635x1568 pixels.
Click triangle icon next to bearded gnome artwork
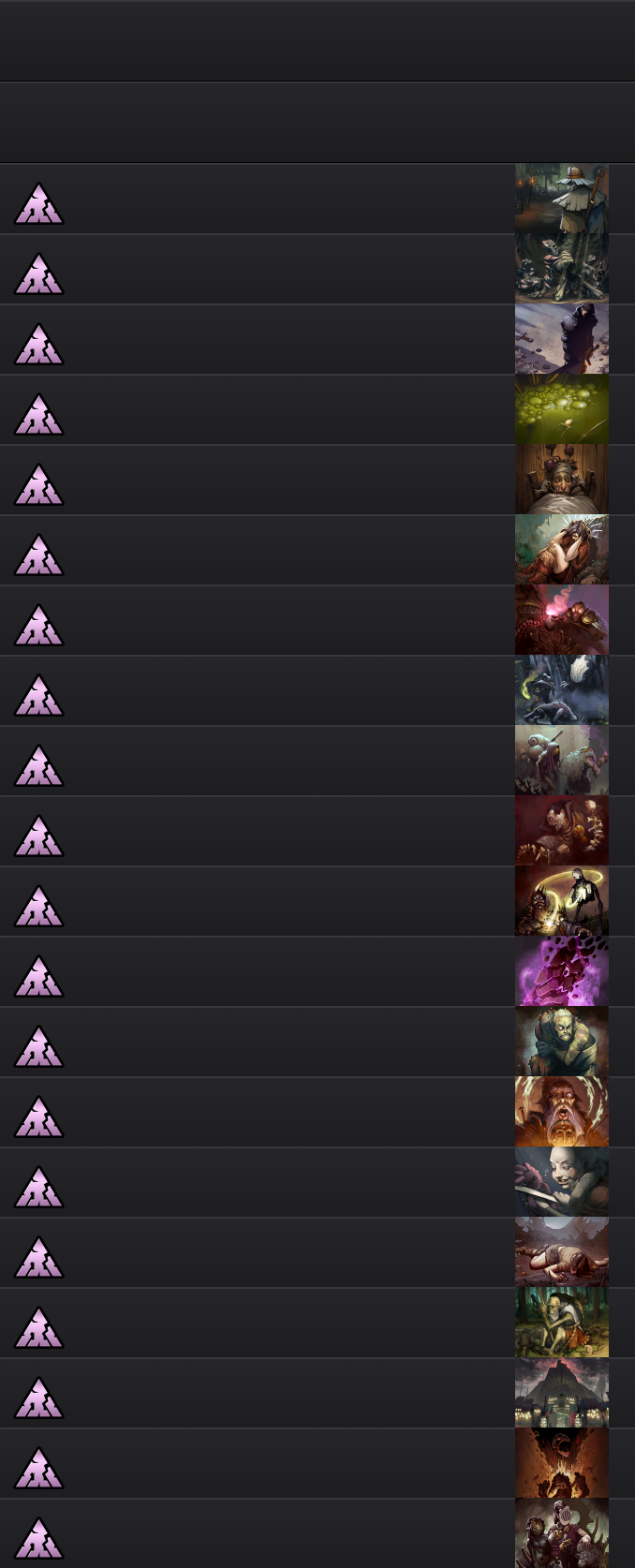point(38,485)
